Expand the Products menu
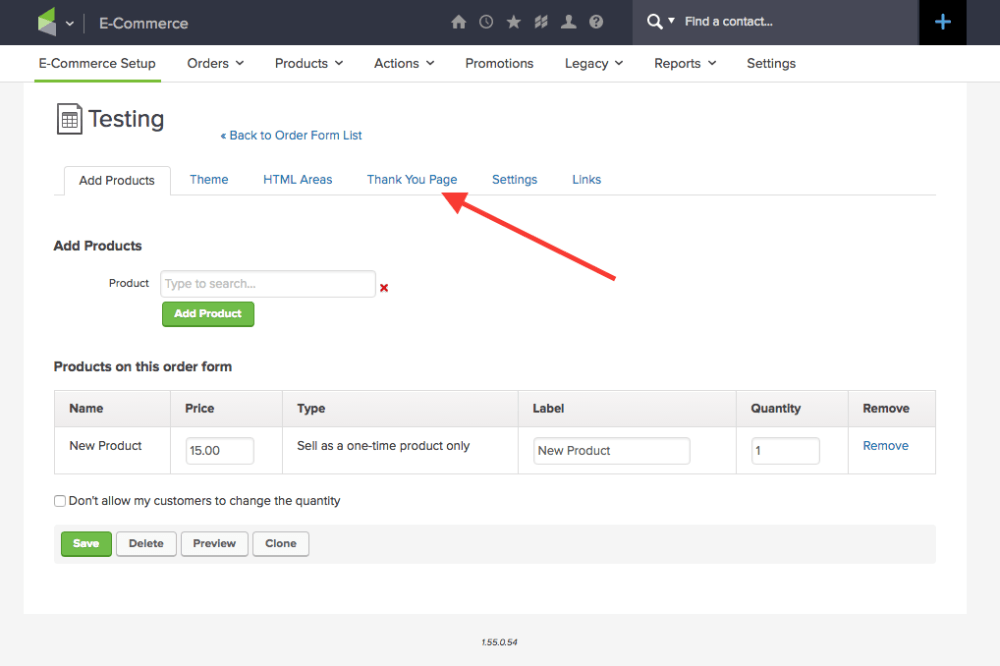Screen dimensions: 1000x666 309,63
